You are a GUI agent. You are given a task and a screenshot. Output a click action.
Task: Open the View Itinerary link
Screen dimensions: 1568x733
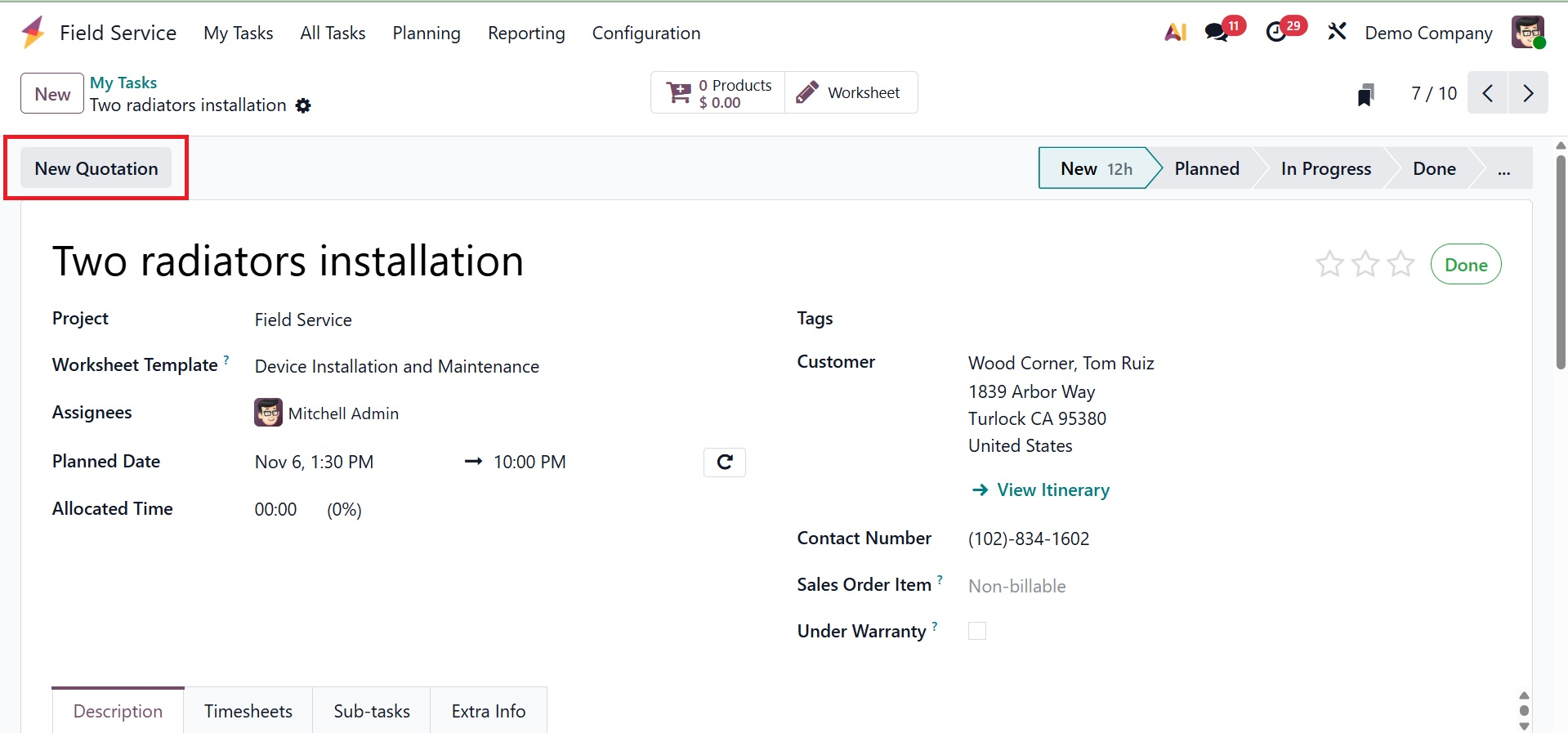tap(1052, 490)
